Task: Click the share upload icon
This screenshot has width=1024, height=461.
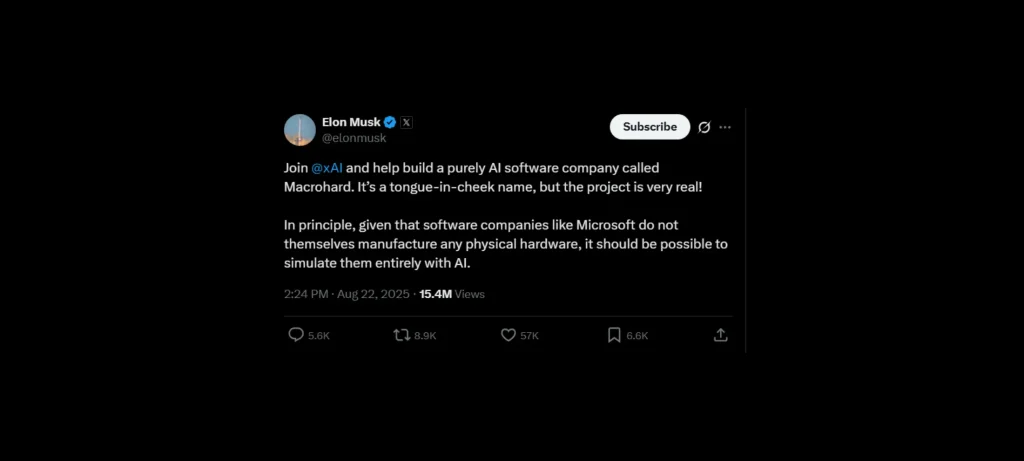Action: 720,335
